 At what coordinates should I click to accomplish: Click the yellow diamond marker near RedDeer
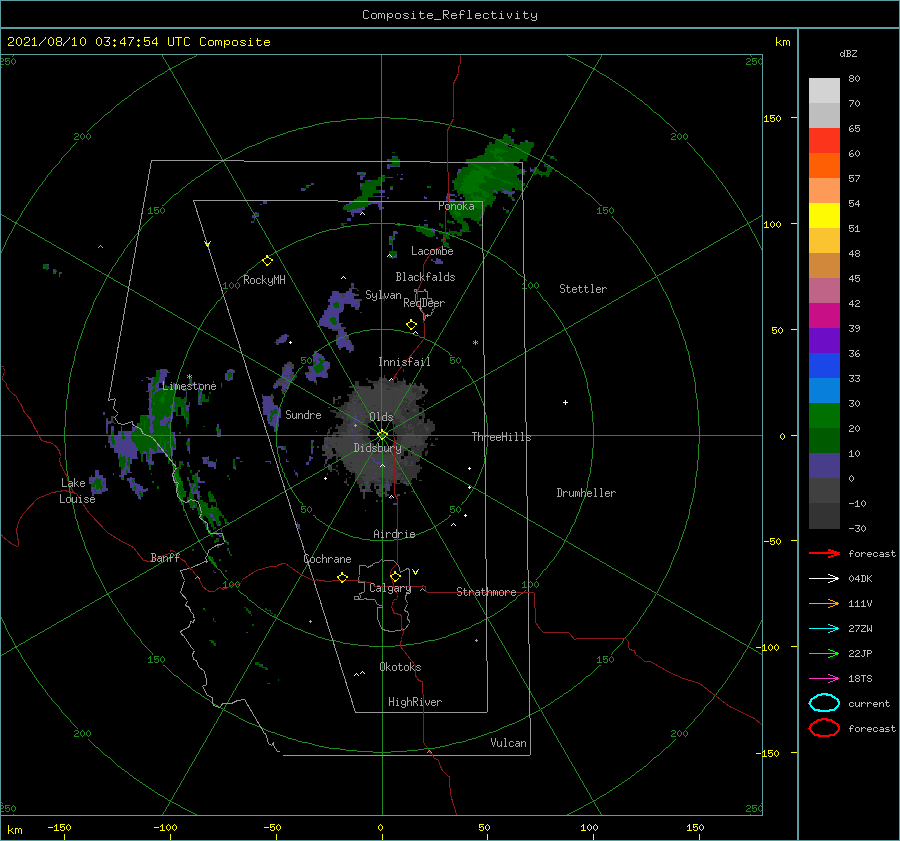click(411, 325)
